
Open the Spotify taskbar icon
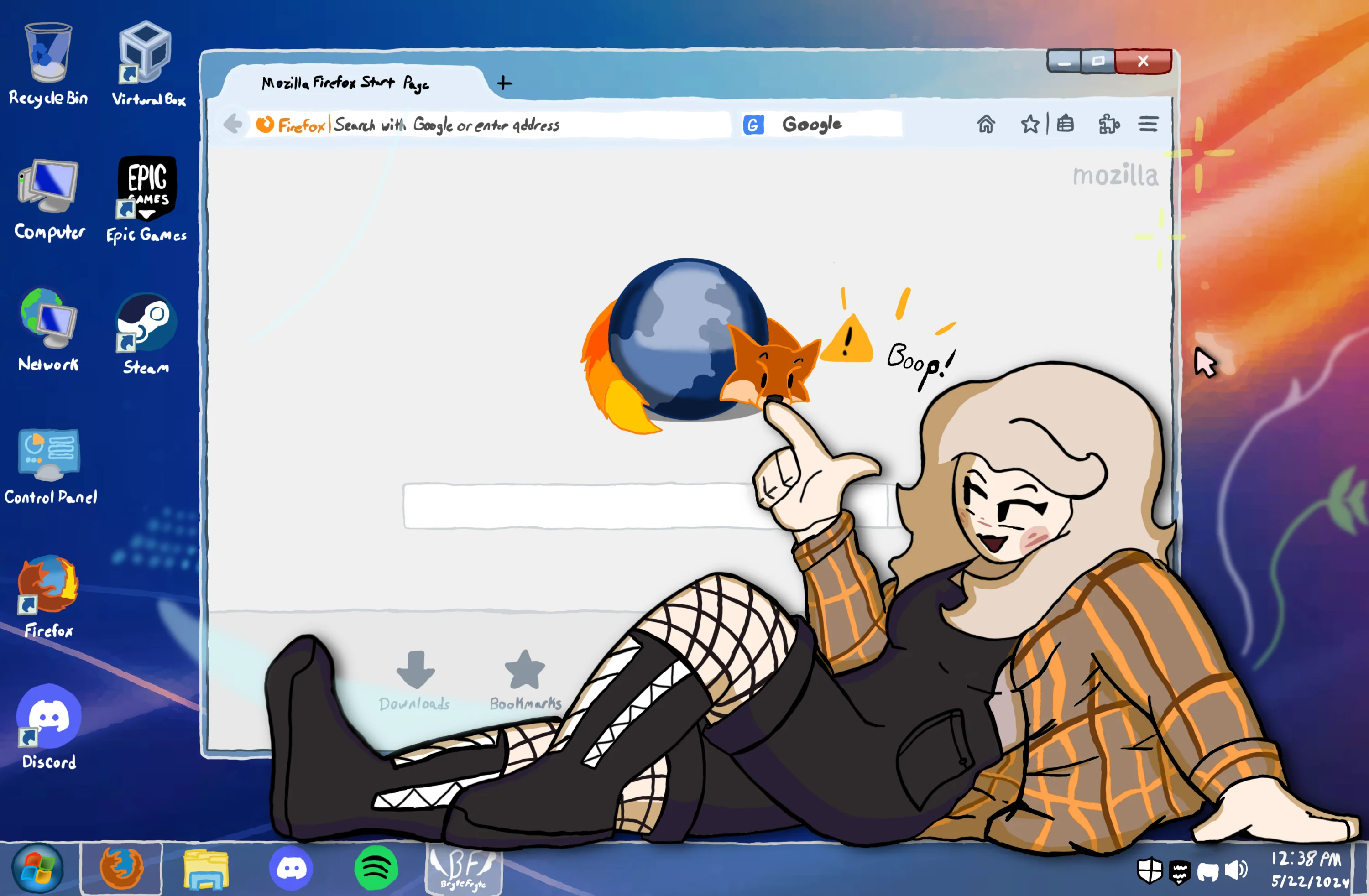tap(376, 868)
